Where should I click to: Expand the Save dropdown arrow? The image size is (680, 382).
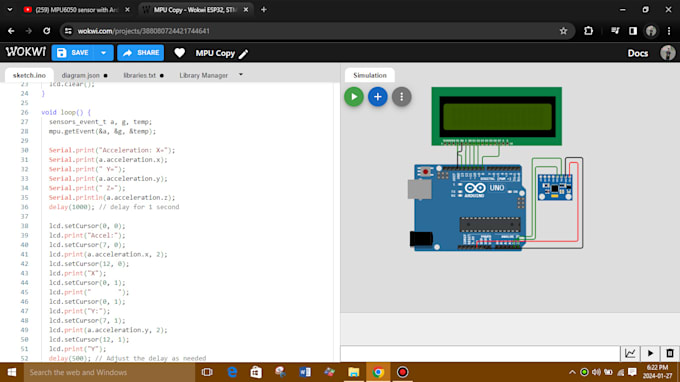click(104, 53)
